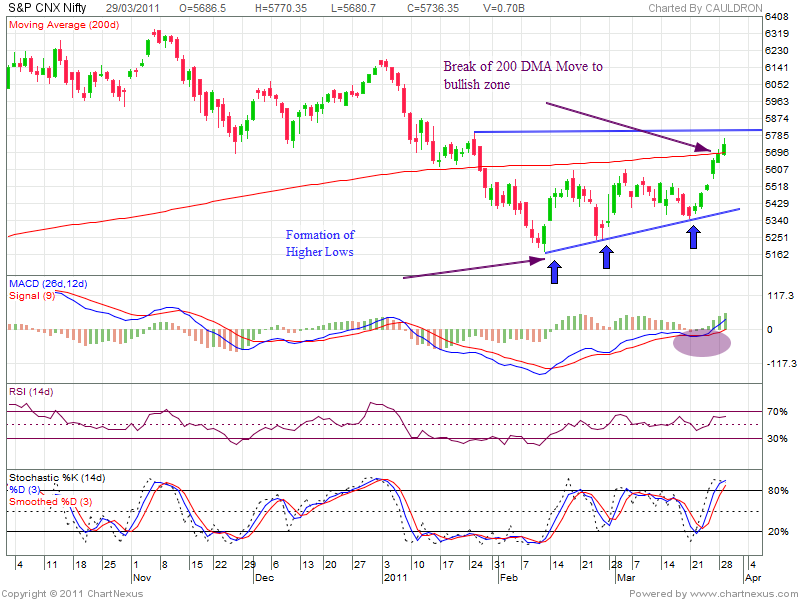Click the Signal (9) legend label
This screenshot has width=800, height=600.
32,296
